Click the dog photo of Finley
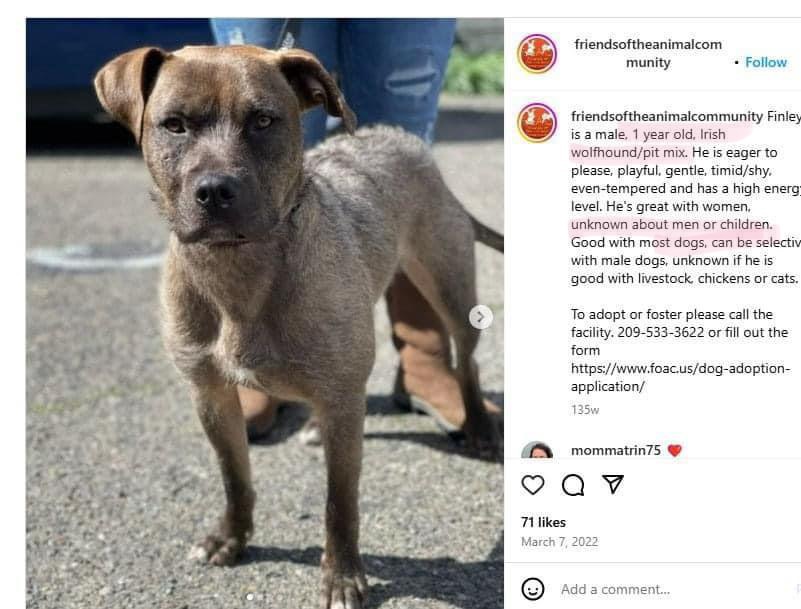The image size is (801, 609). point(265,313)
